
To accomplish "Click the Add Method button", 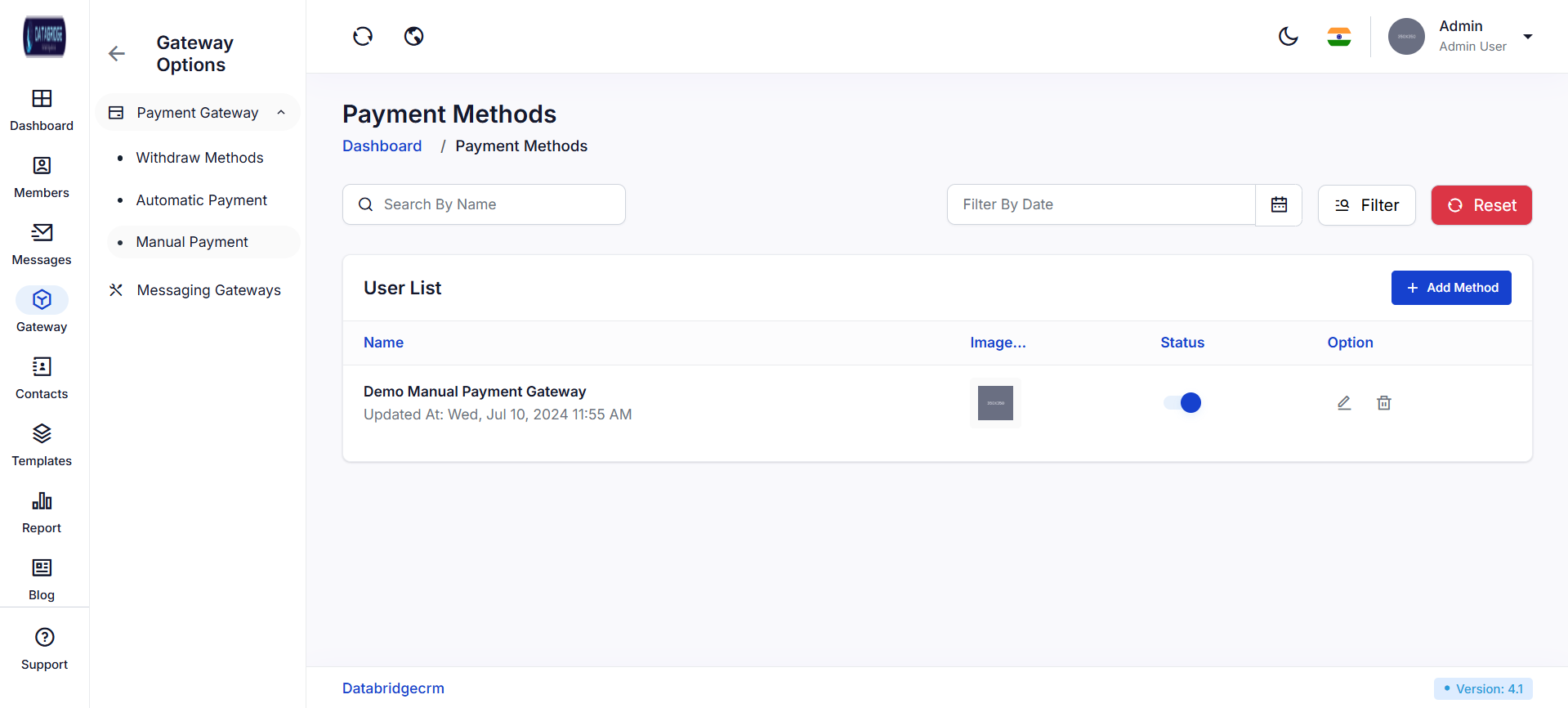I will pos(1450,288).
